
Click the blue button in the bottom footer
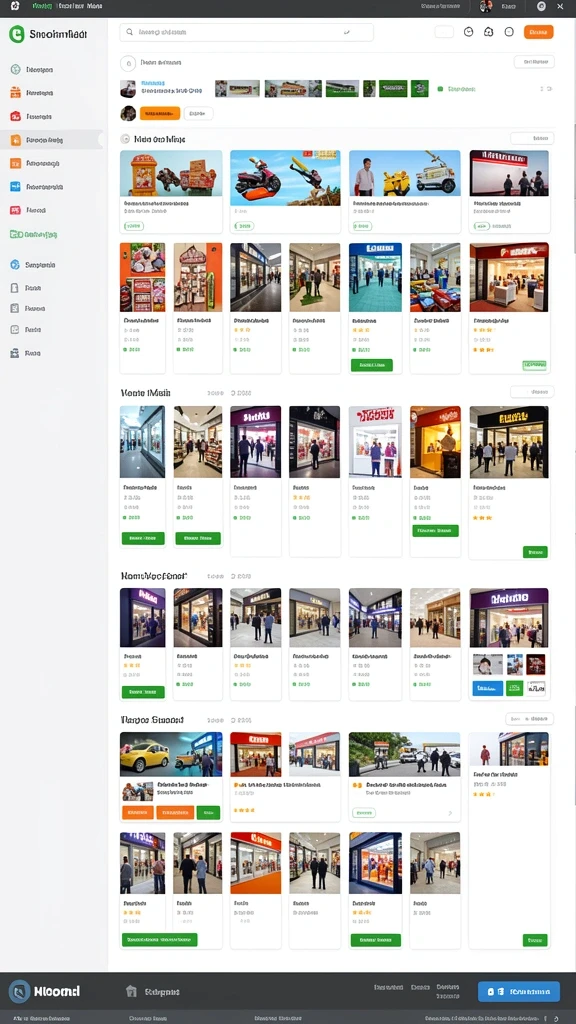[x=519, y=991]
